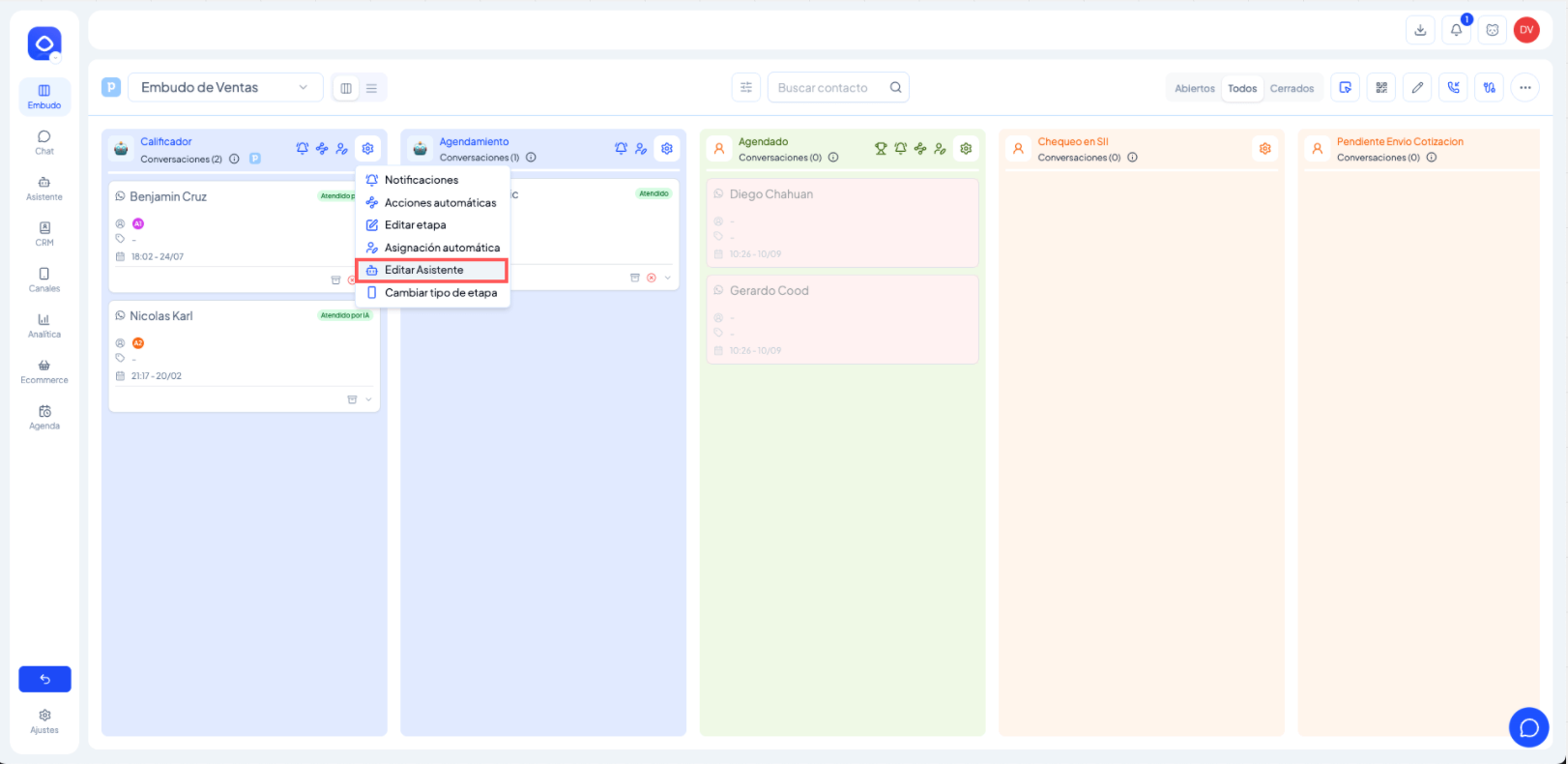Open the three-dots more options menu
The width and height of the screenshot is (1568, 764).
tap(1524, 88)
